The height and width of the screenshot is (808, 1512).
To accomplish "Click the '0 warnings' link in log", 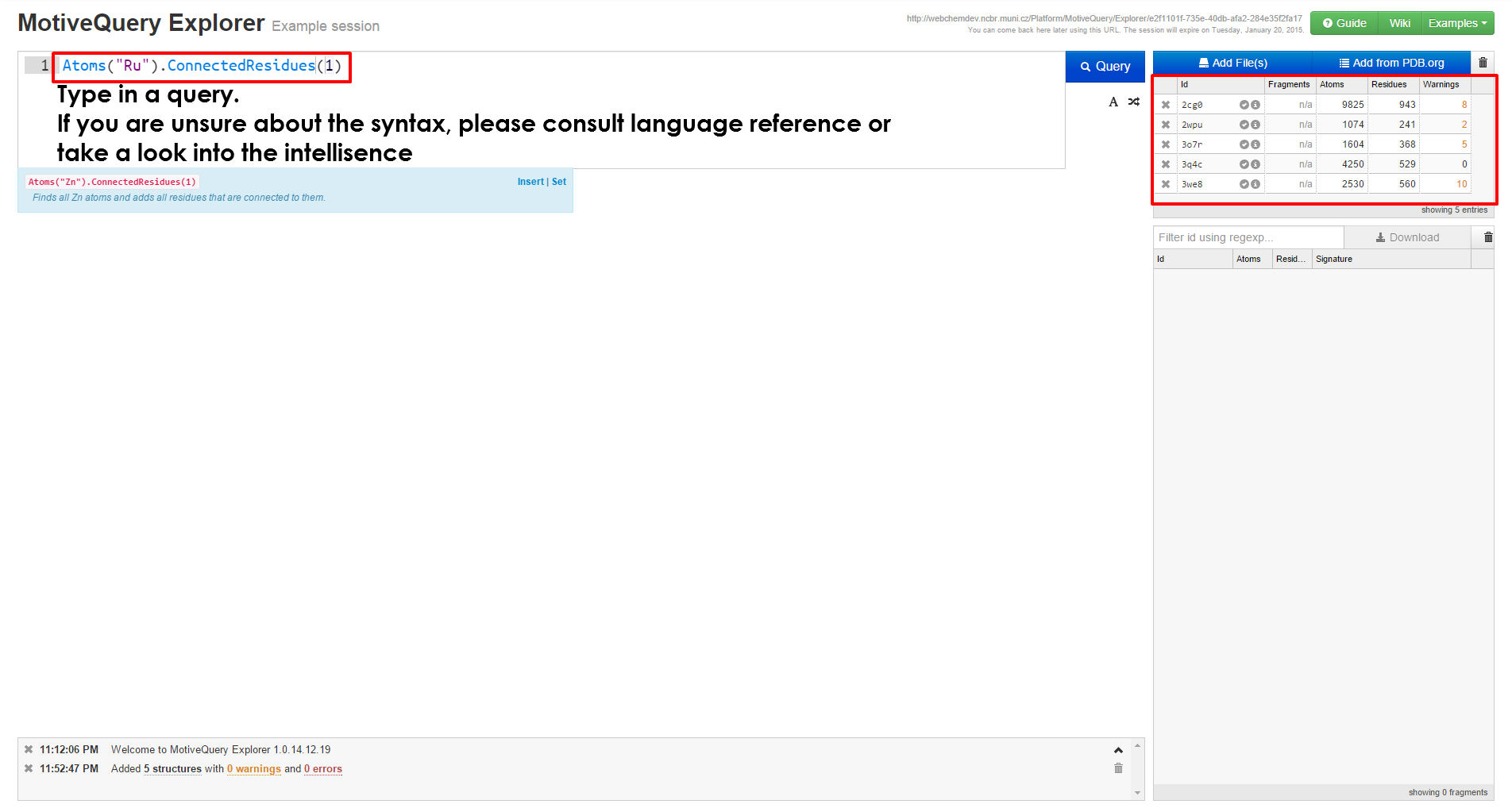I will (x=254, y=768).
